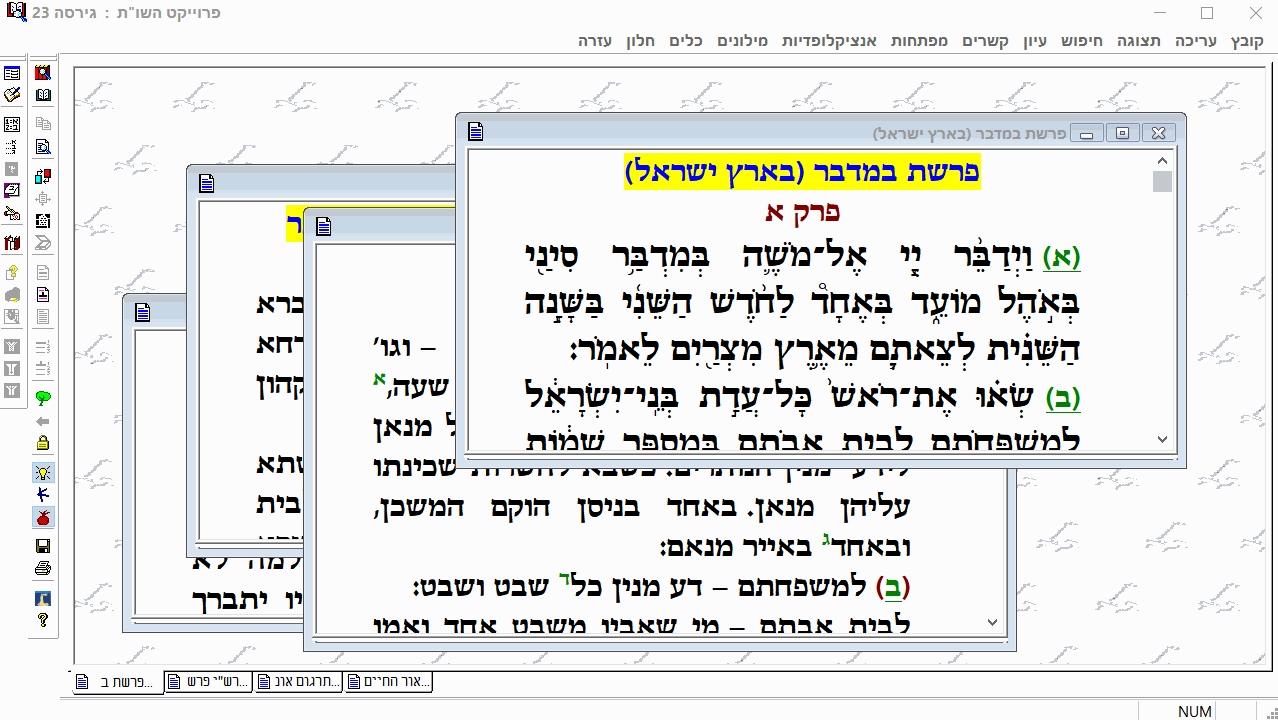Click the list window icon in the first toolbar column

pos(12,73)
